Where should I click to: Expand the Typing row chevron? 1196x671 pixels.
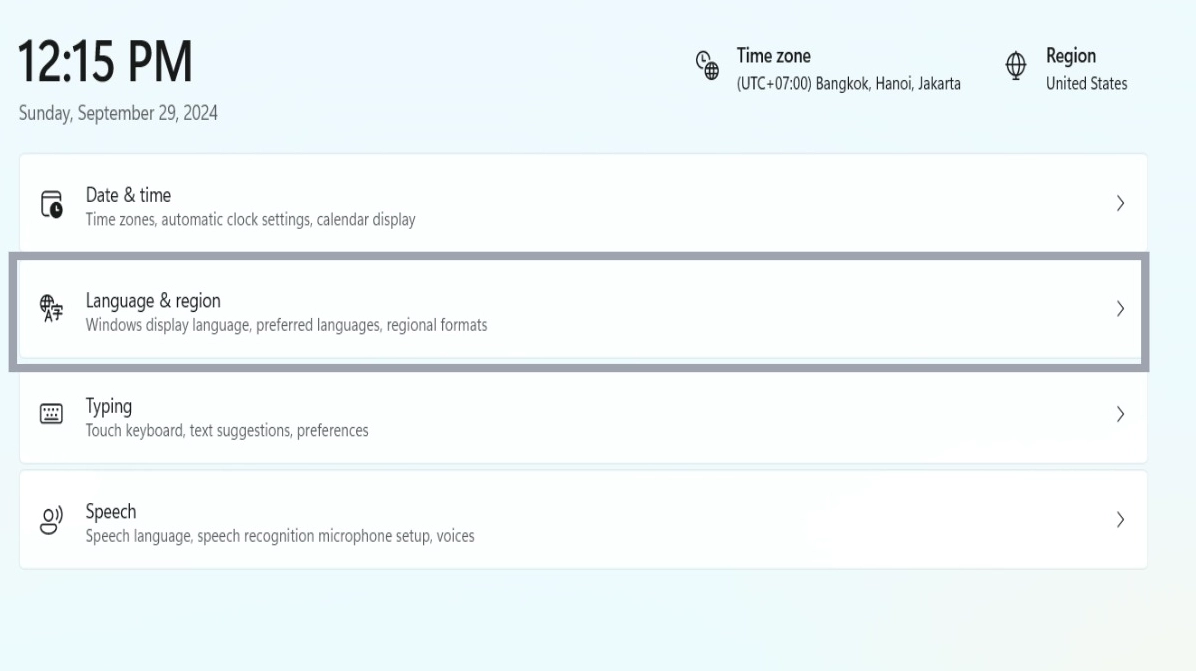(x=1120, y=414)
